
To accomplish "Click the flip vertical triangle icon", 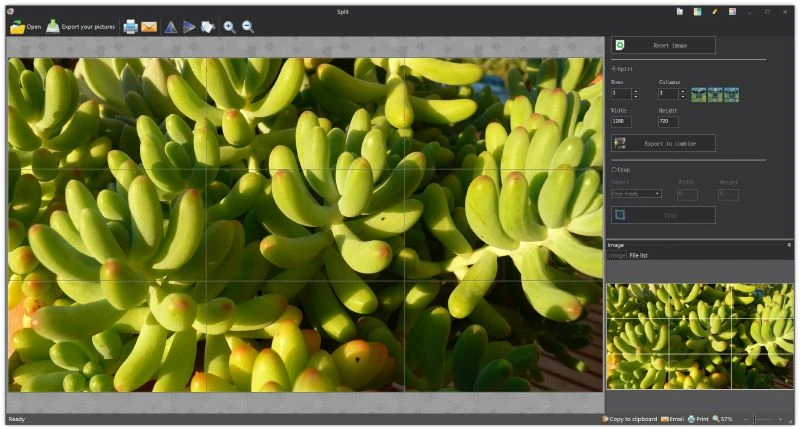I will (x=171, y=27).
